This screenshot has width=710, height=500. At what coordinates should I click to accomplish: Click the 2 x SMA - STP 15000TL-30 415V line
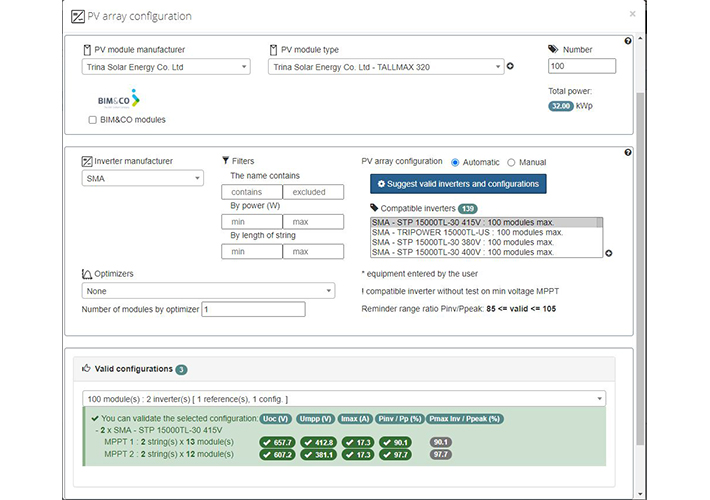(x=159, y=430)
